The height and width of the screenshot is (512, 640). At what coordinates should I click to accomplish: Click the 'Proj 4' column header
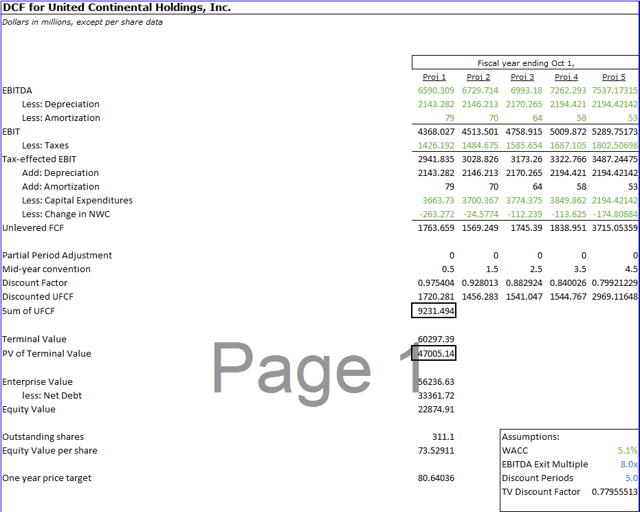point(567,77)
